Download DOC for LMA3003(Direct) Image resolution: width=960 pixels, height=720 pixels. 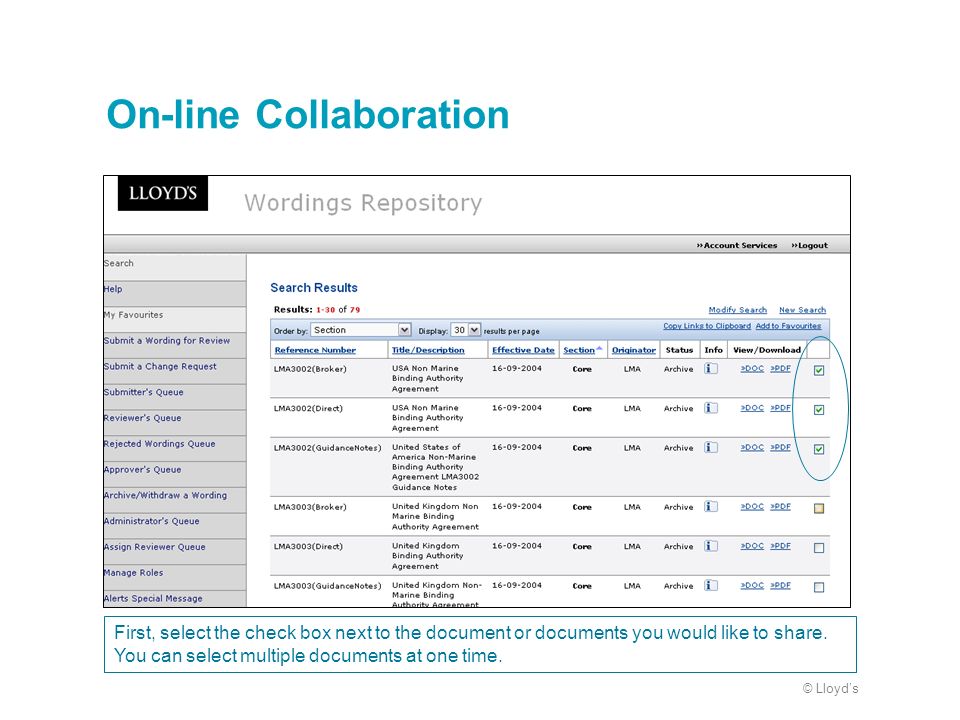coord(752,546)
